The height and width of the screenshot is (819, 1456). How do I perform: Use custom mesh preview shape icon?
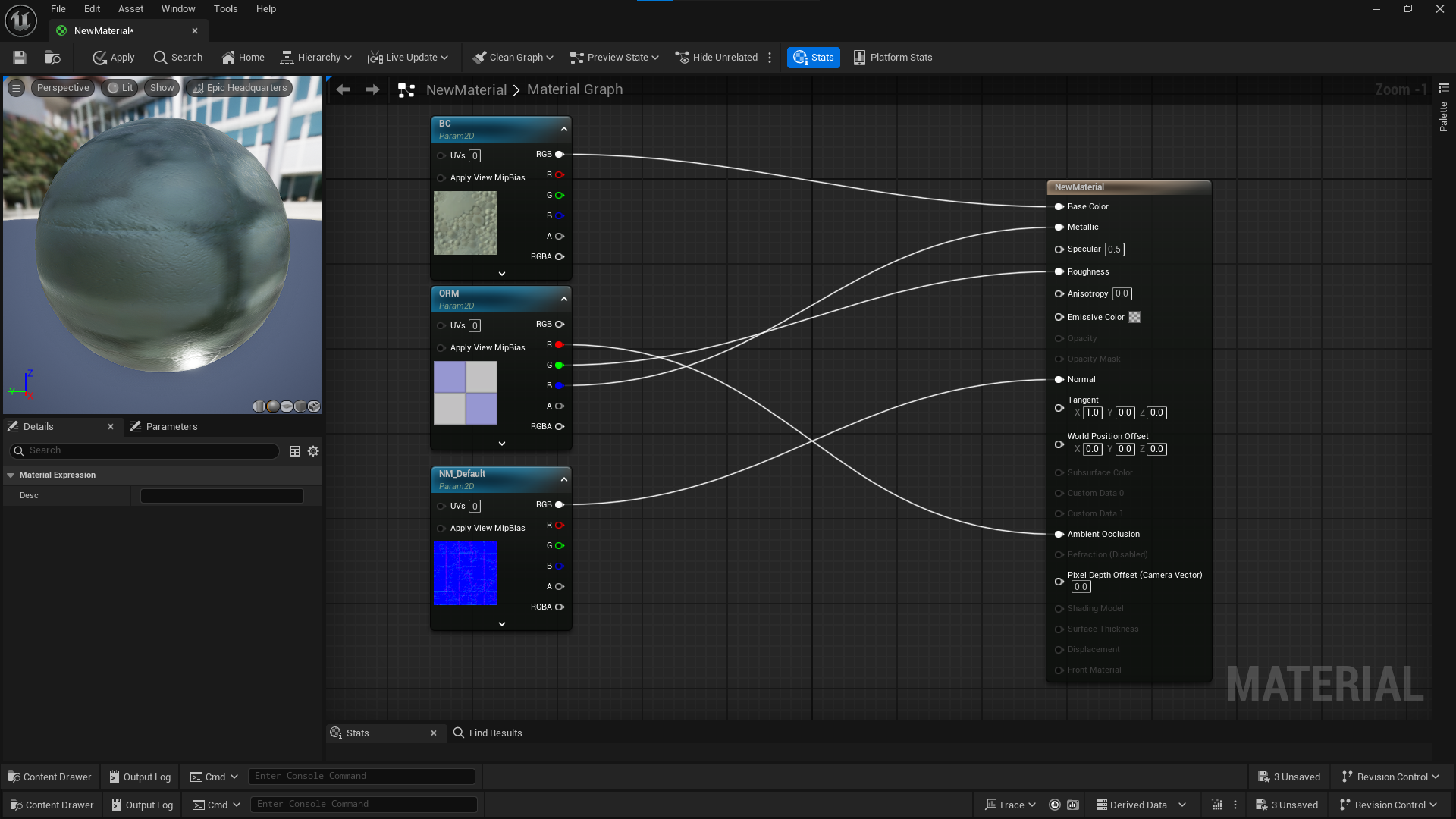coord(314,406)
